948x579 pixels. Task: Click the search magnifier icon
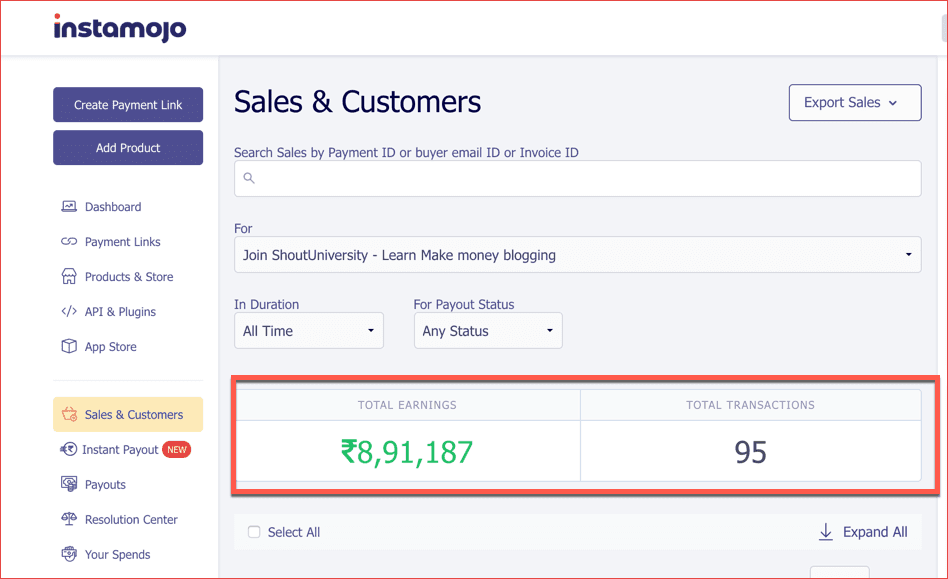[x=250, y=178]
